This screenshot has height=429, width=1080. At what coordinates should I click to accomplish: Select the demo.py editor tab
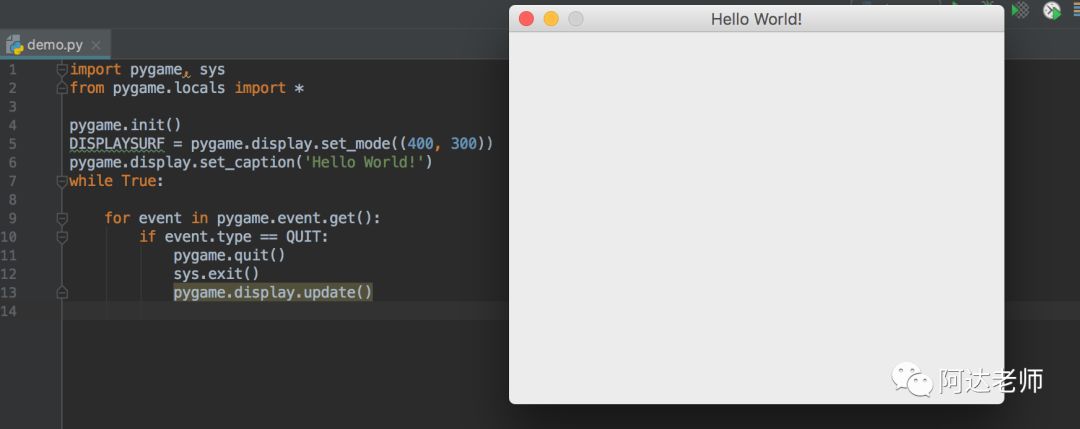coord(54,45)
